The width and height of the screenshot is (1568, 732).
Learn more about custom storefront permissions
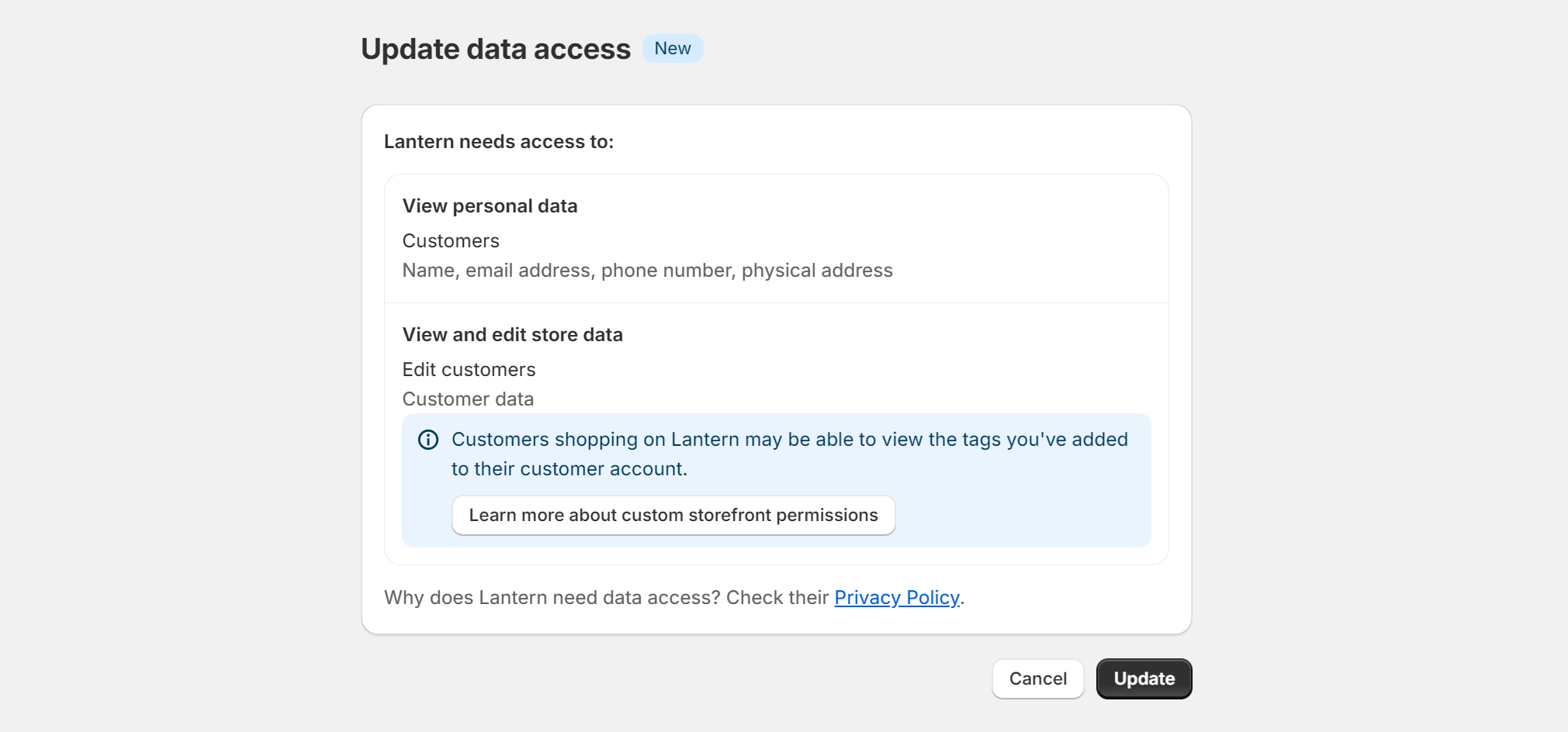[673, 515]
